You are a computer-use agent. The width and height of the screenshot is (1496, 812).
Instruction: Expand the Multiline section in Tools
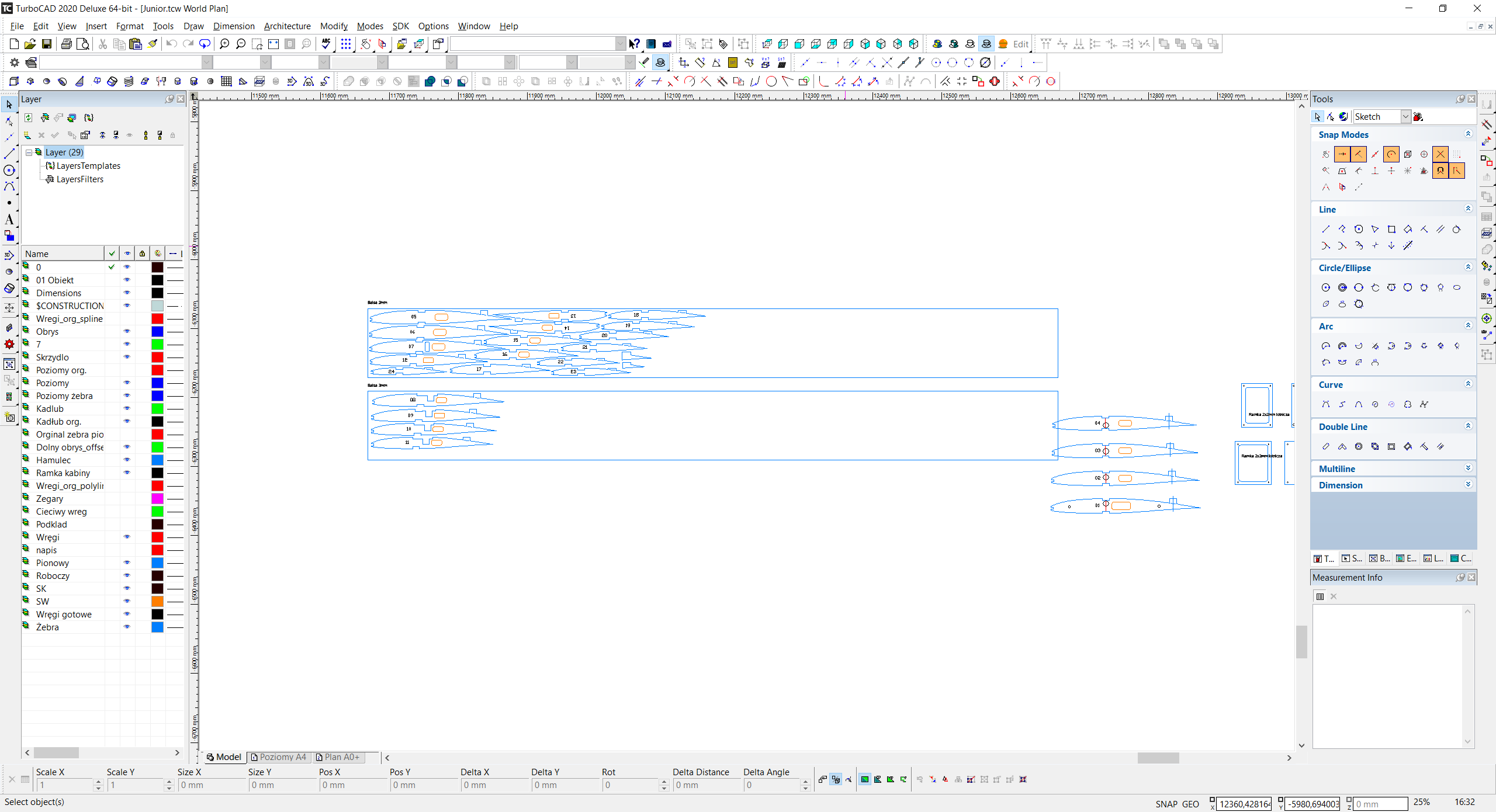(1468, 469)
